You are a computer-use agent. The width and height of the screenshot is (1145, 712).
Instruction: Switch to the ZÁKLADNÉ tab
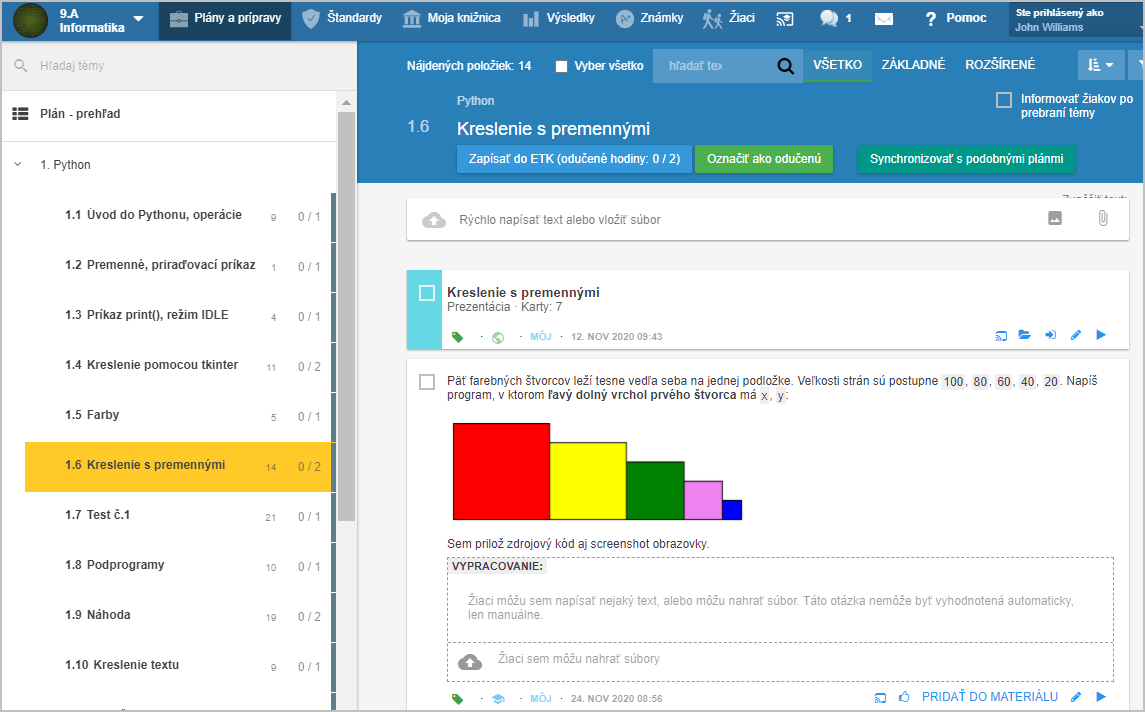pos(912,65)
